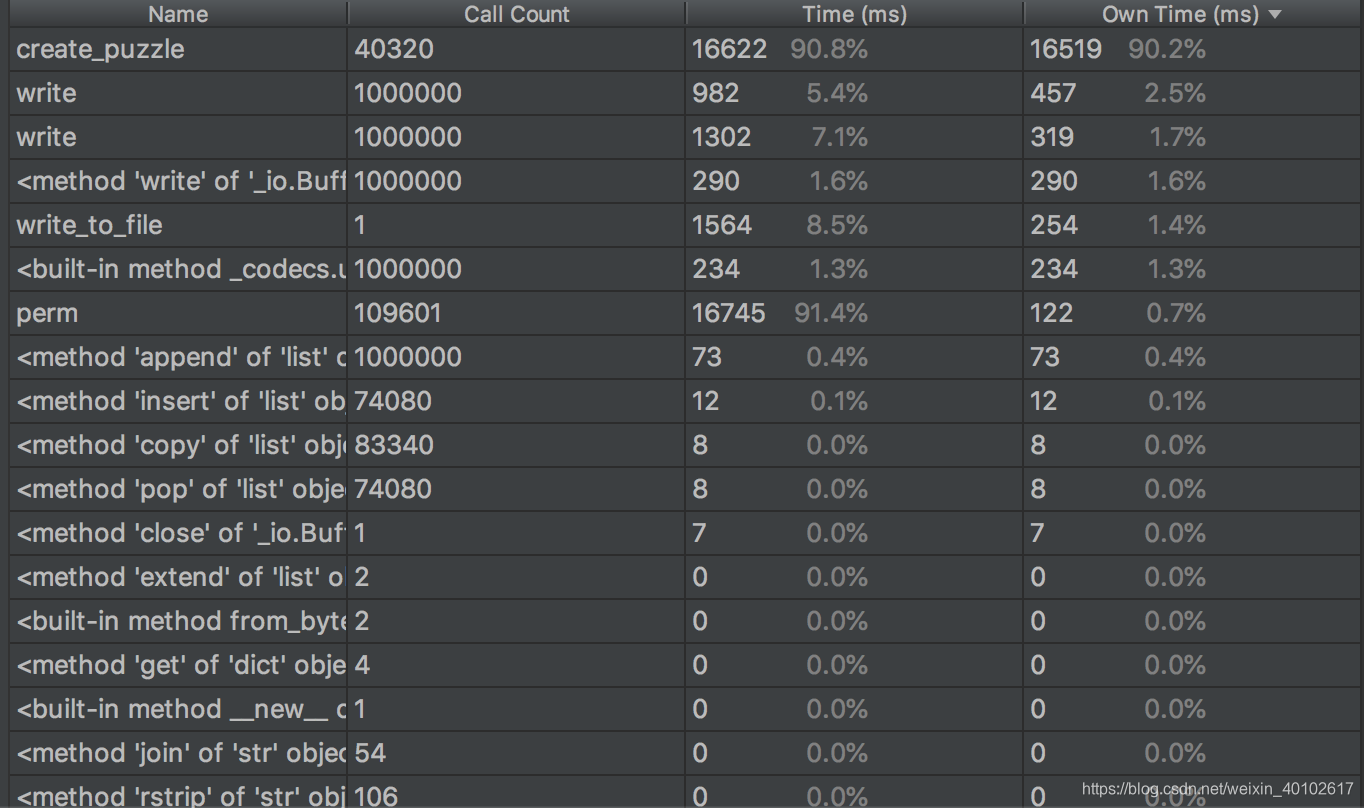Click own time 16519 for create_puzzle
The image size is (1364, 808).
[1066, 49]
